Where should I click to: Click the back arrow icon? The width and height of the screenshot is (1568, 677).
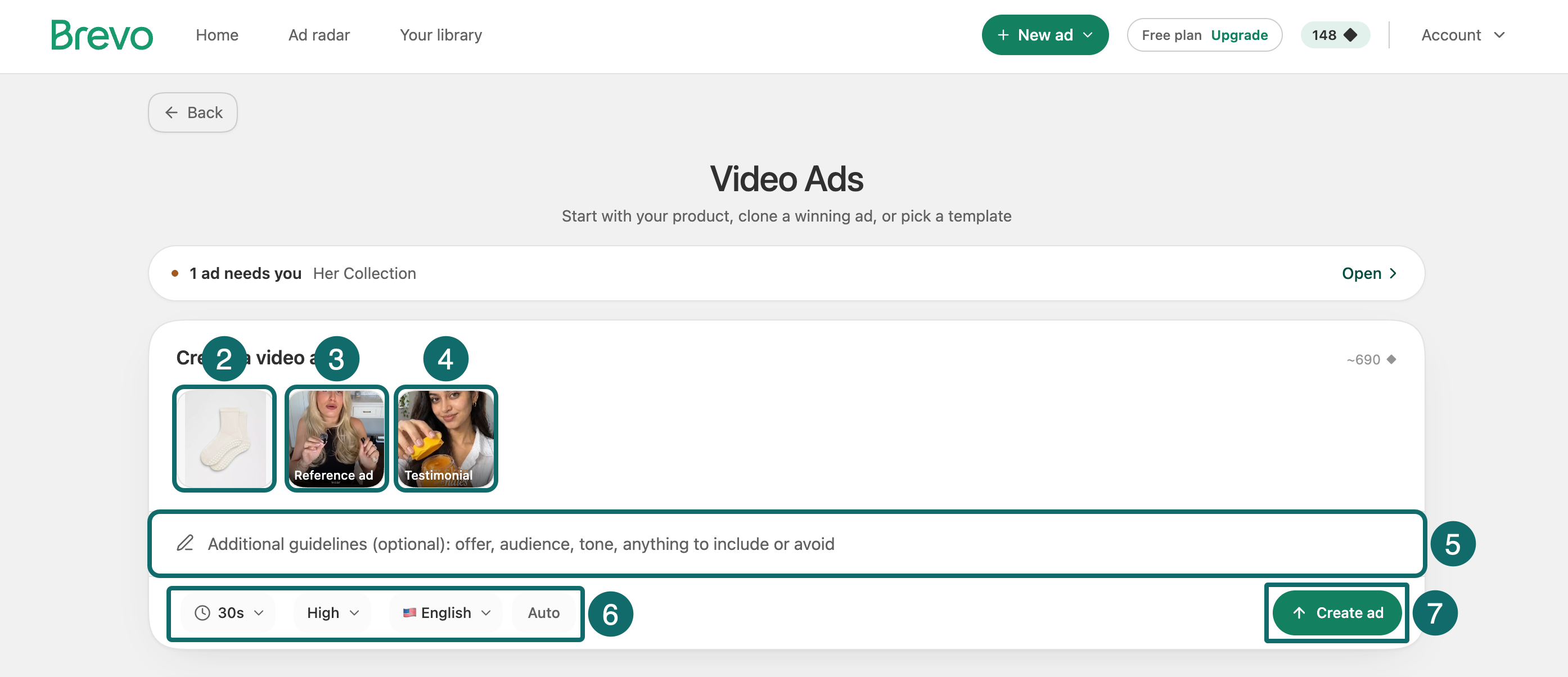tap(171, 112)
